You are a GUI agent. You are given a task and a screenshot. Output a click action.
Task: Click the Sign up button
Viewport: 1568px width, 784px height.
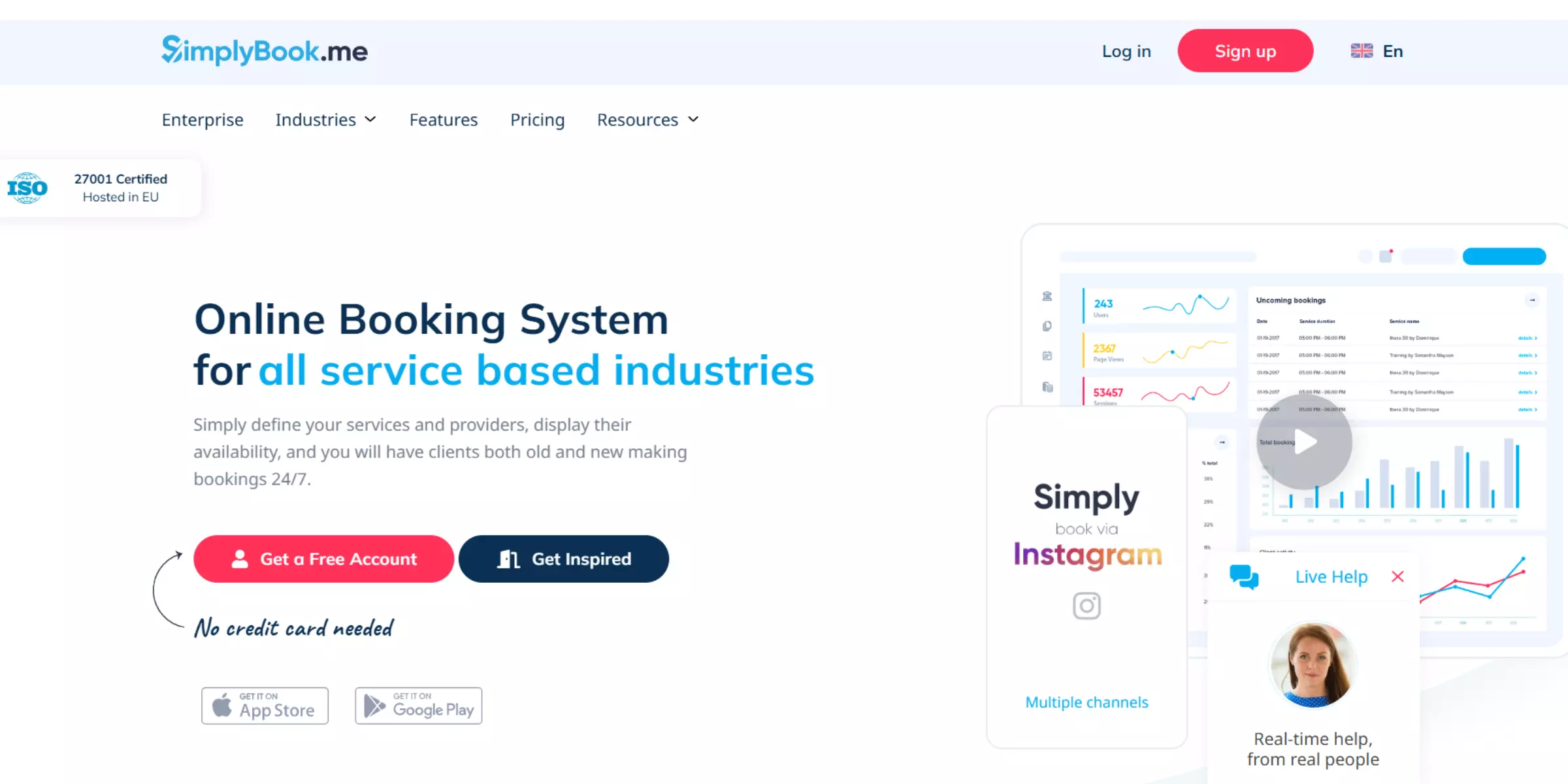pos(1245,51)
